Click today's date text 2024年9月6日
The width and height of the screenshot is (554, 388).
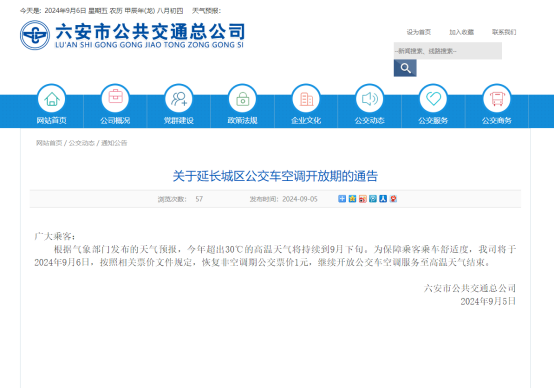(x=66, y=11)
